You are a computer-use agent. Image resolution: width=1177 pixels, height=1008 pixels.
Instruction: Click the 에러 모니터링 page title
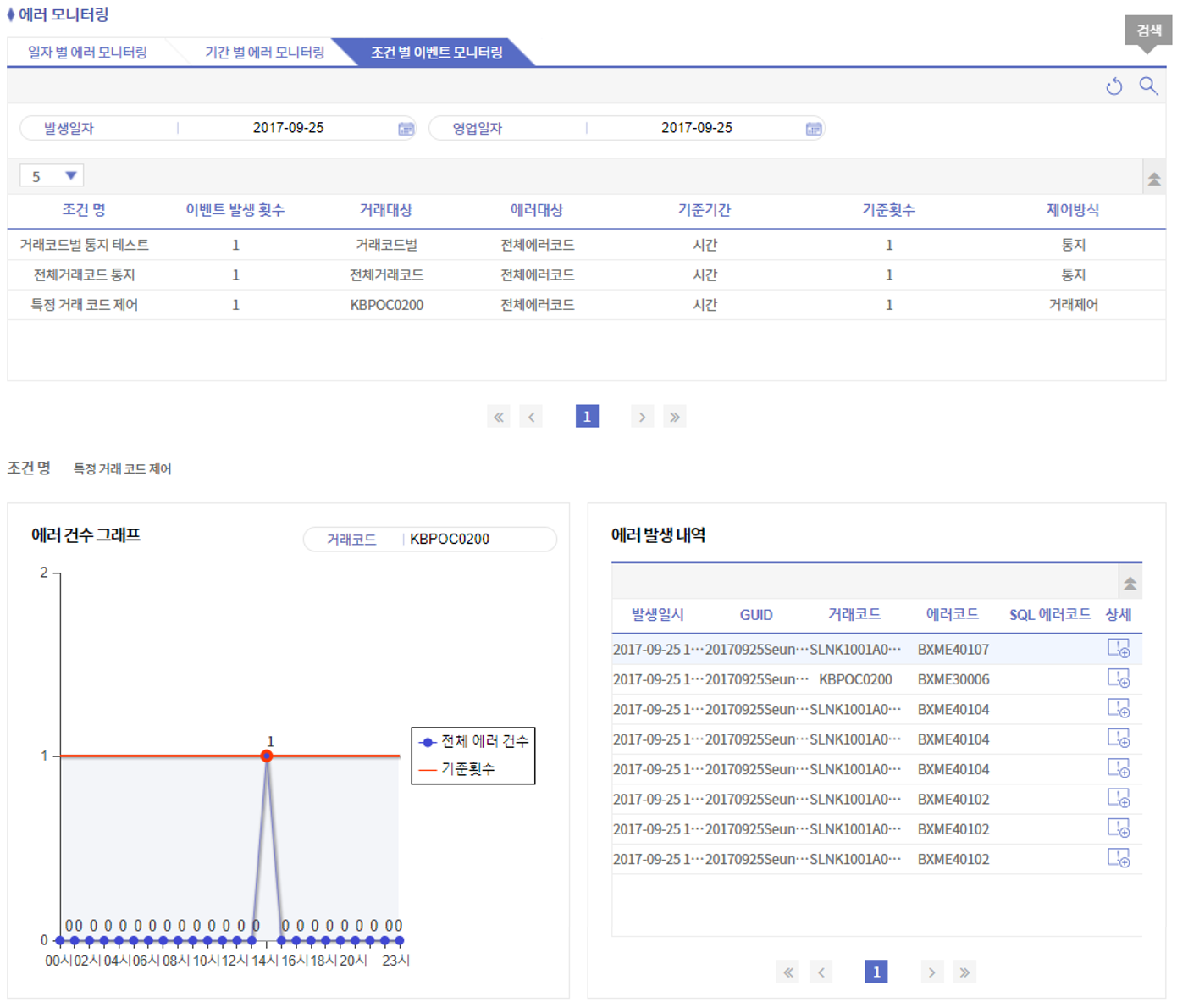coord(64,14)
